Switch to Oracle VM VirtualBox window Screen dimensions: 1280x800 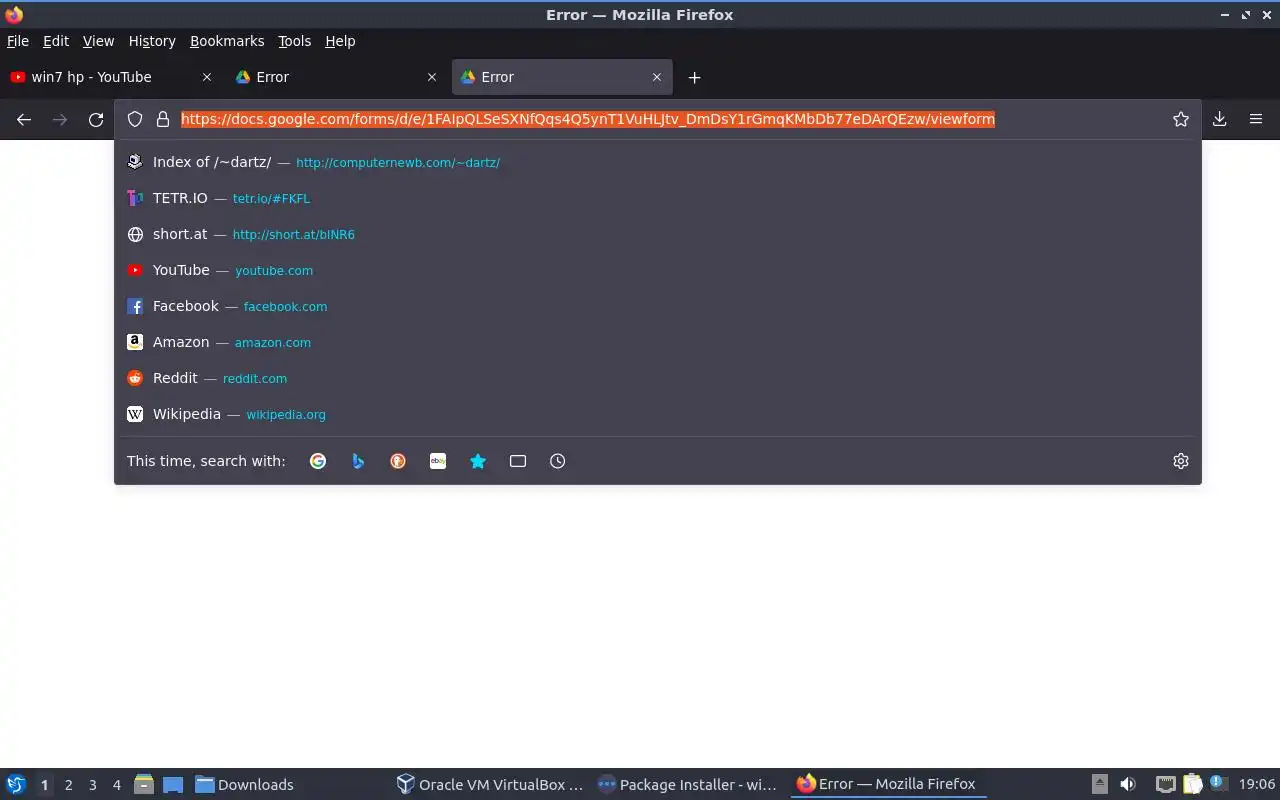coord(490,785)
